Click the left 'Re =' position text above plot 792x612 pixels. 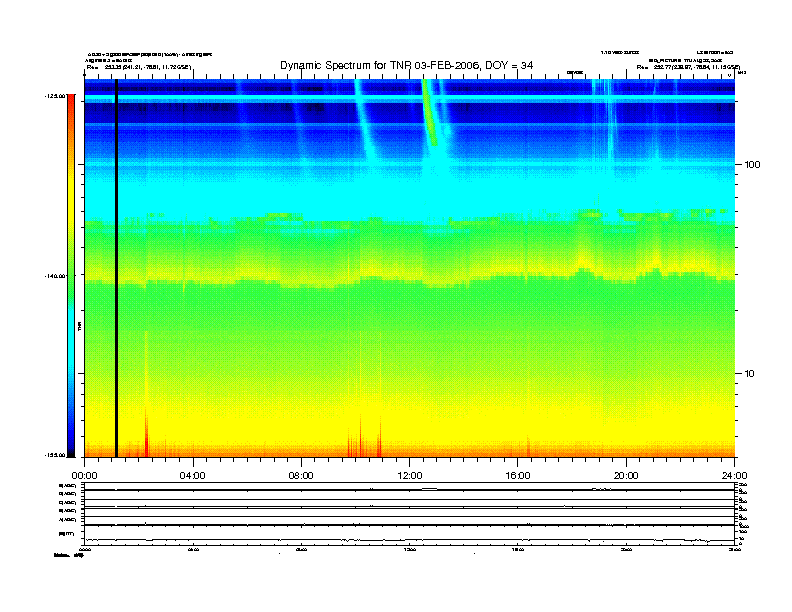tap(139, 67)
